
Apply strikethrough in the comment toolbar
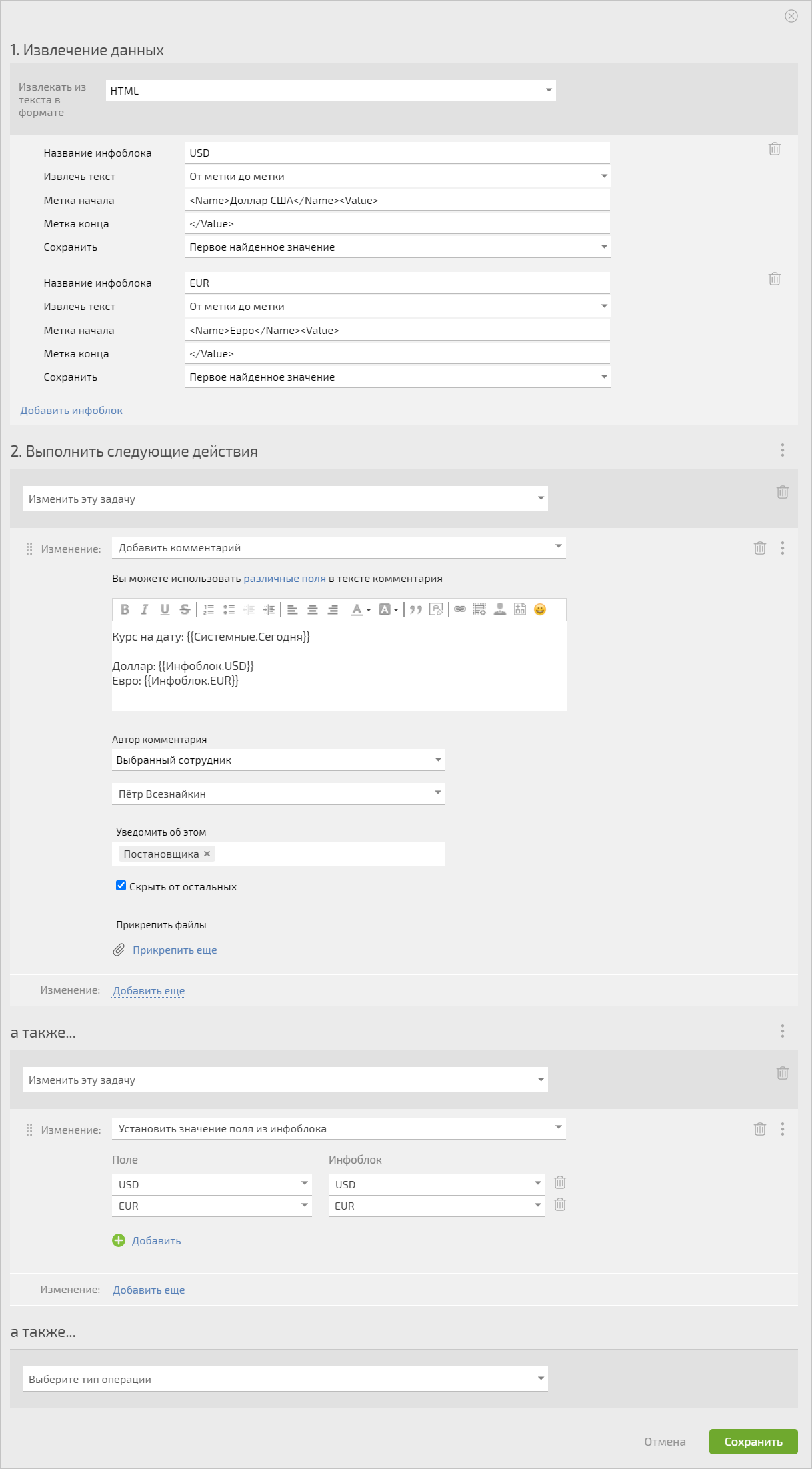[x=185, y=609]
